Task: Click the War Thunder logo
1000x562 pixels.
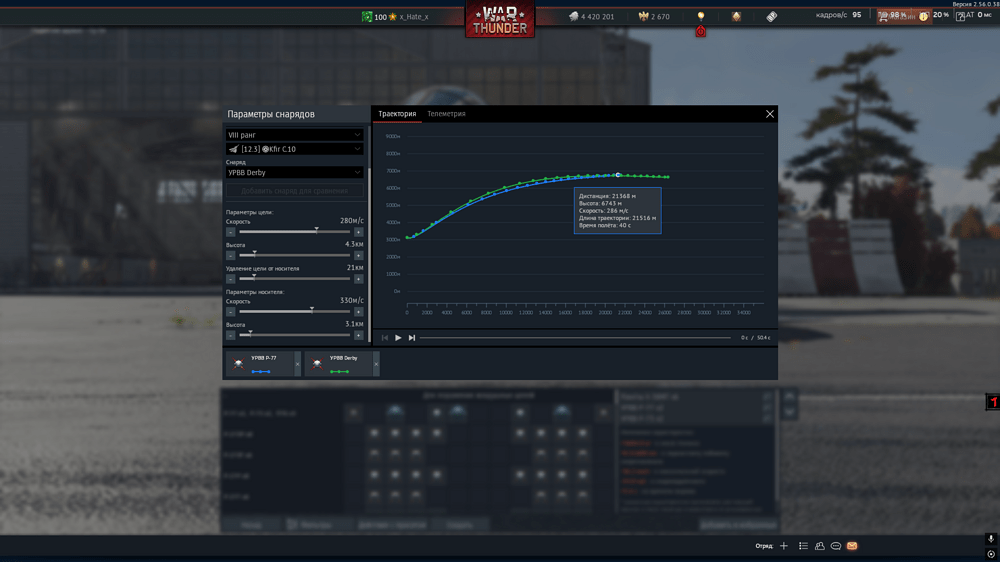Action: [x=500, y=19]
